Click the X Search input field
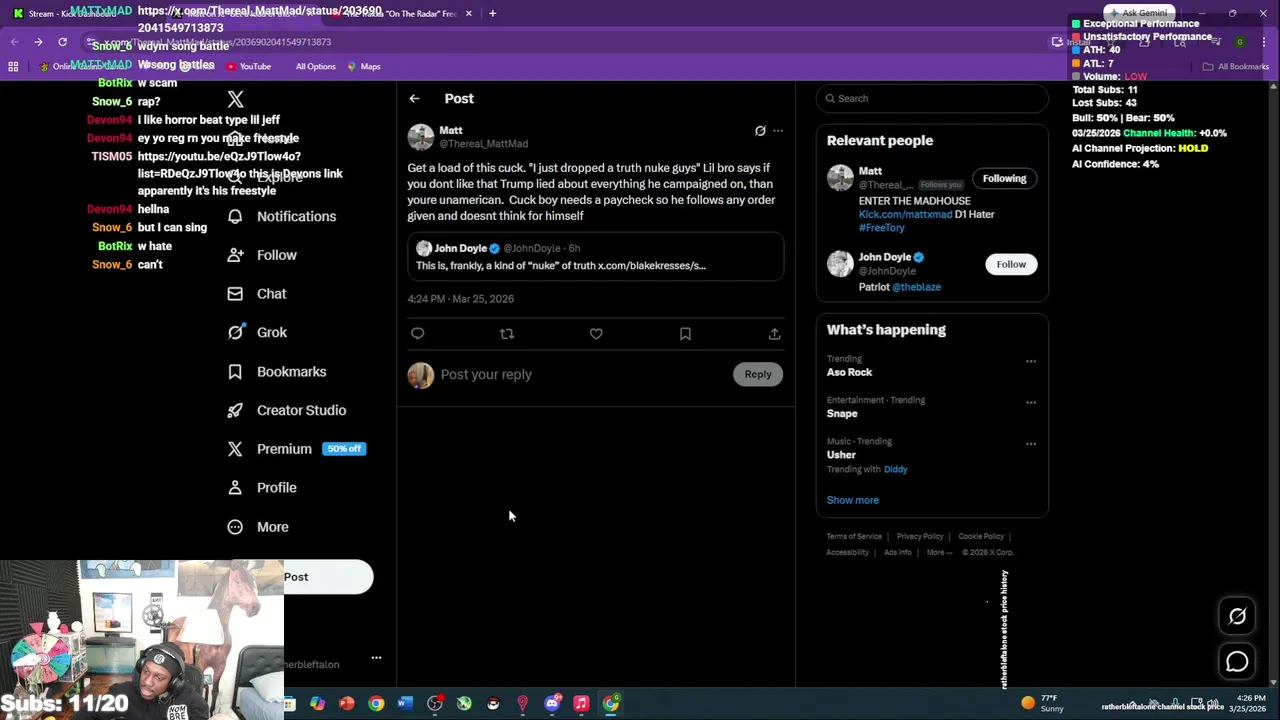 [x=932, y=99]
